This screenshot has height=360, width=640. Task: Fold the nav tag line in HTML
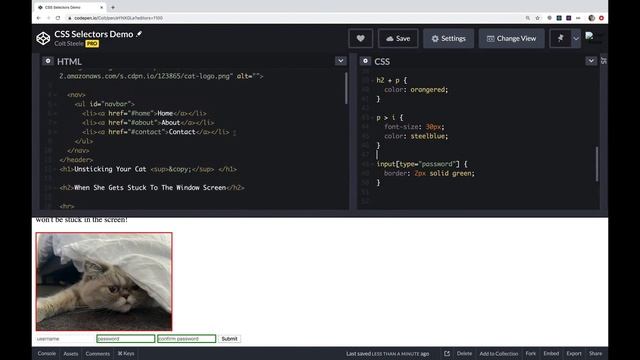point(55,95)
